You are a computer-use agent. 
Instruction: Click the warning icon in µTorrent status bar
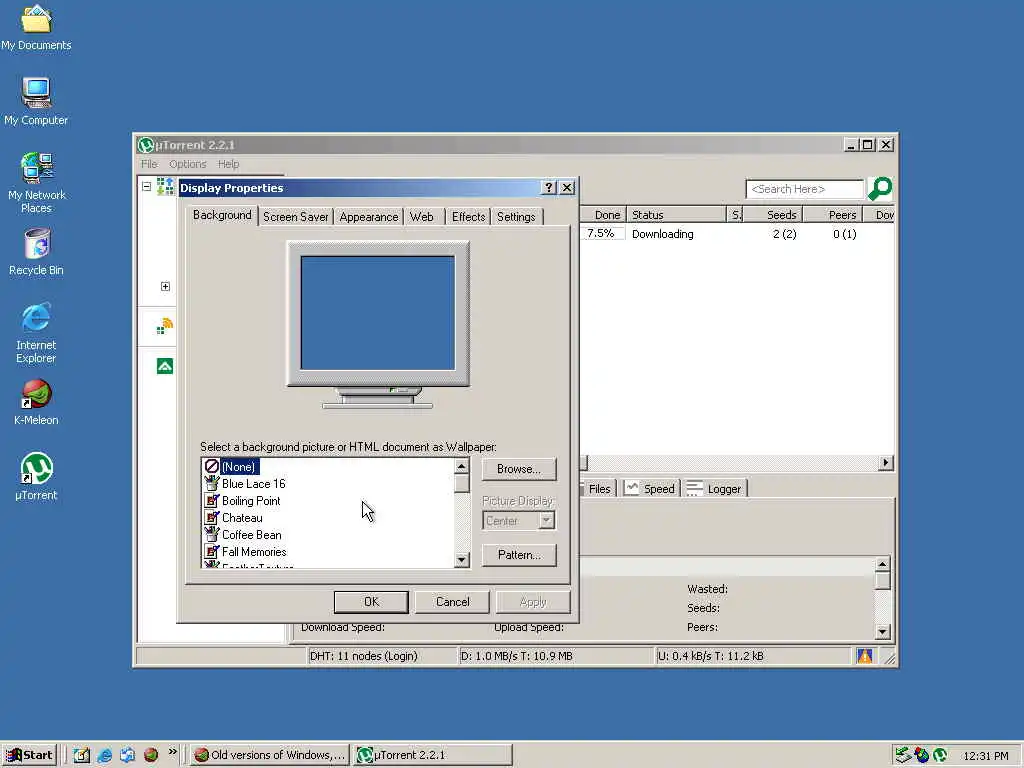tap(865, 656)
